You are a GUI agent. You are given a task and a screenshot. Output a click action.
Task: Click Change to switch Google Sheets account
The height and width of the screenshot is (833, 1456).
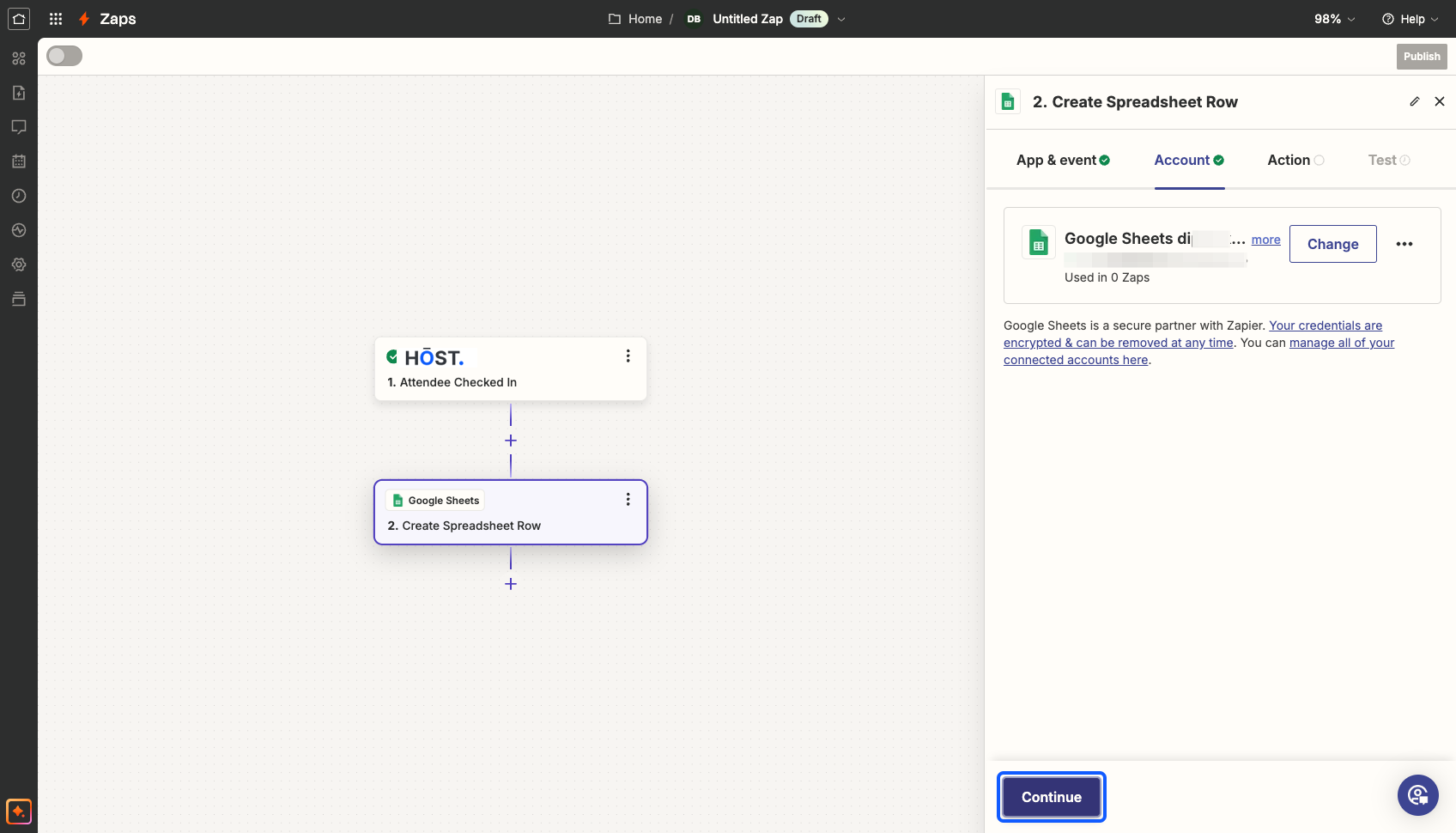1333,244
